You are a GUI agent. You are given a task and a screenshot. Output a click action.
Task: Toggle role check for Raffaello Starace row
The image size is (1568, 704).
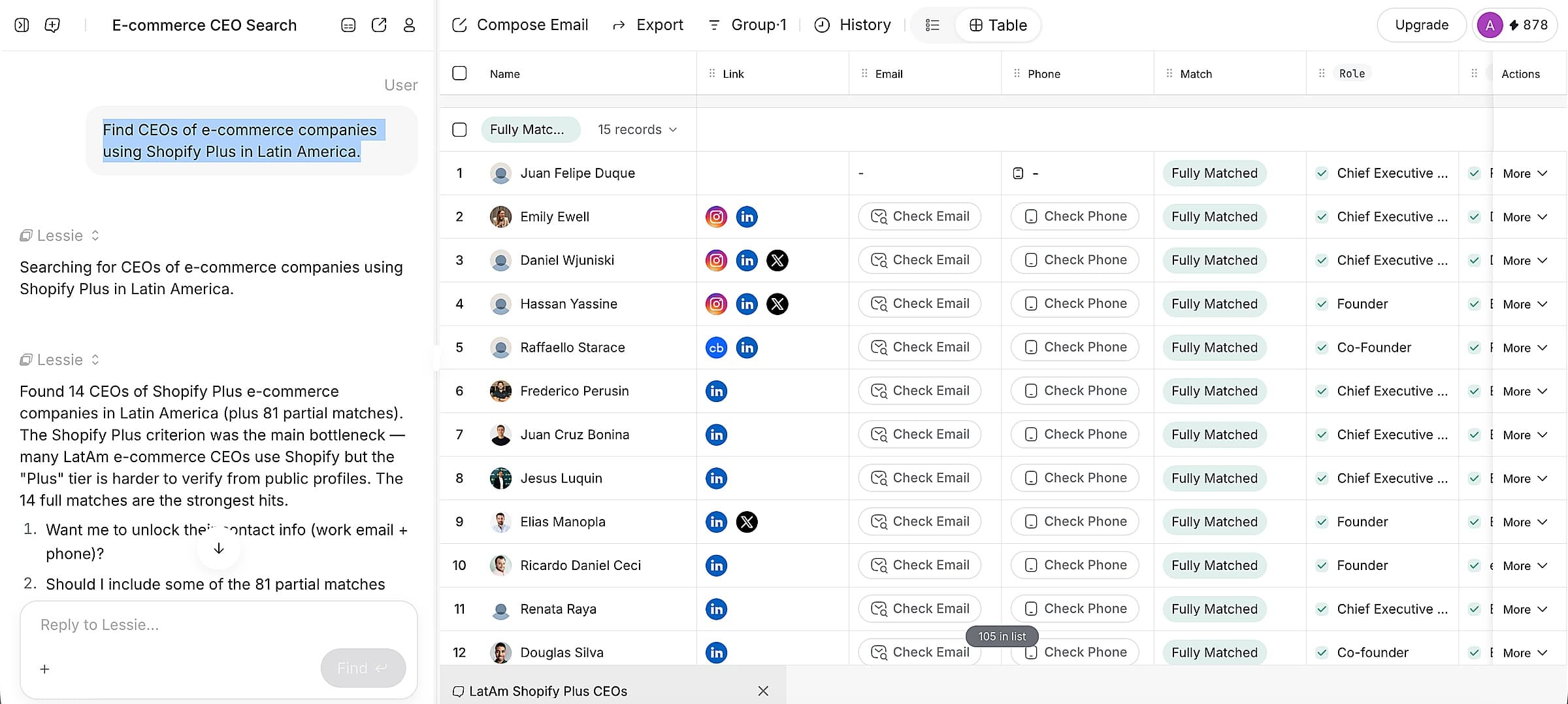(1322, 347)
